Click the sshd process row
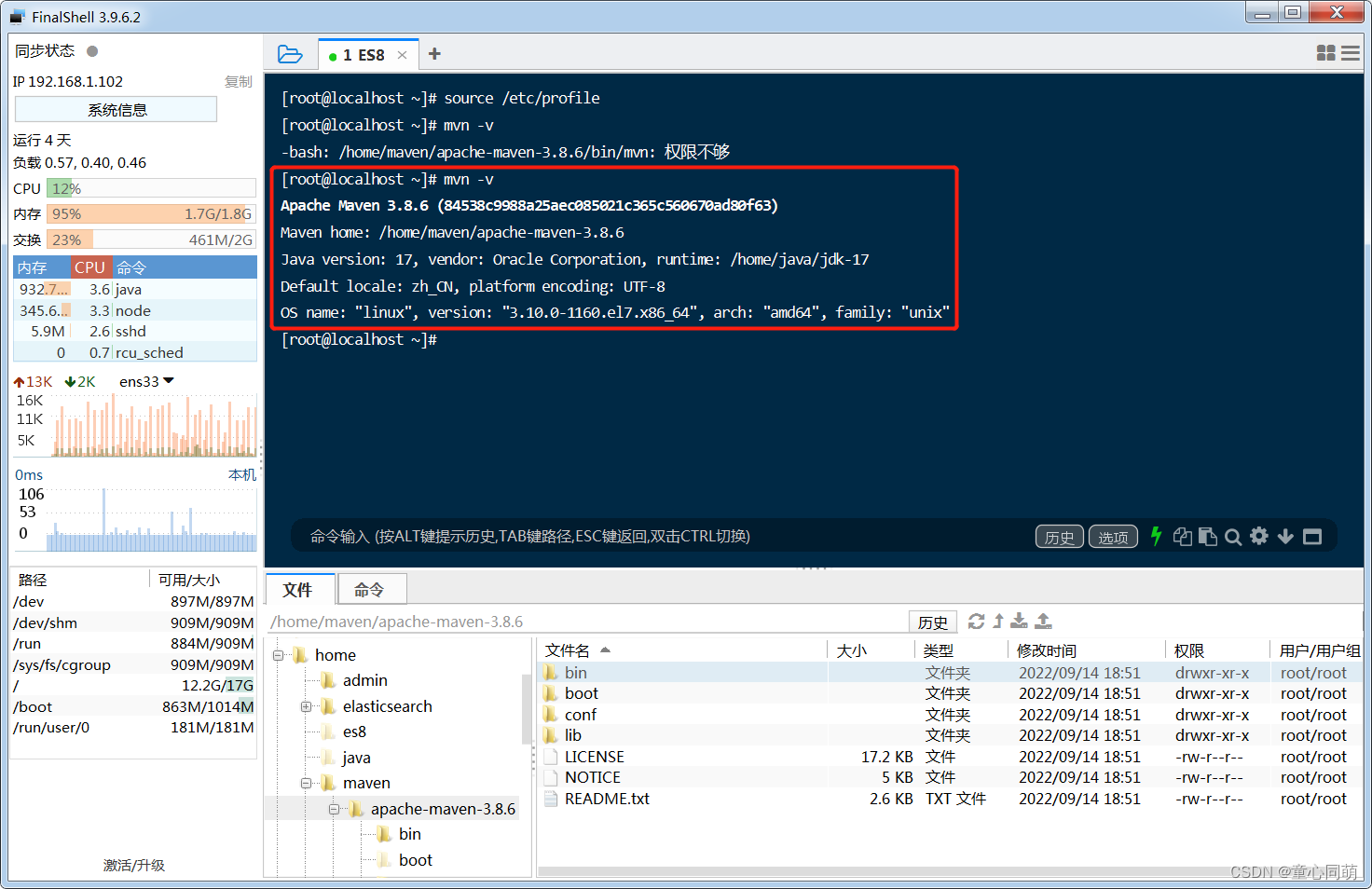This screenshot has height=889, width=1372. click(x=135, y=331)
